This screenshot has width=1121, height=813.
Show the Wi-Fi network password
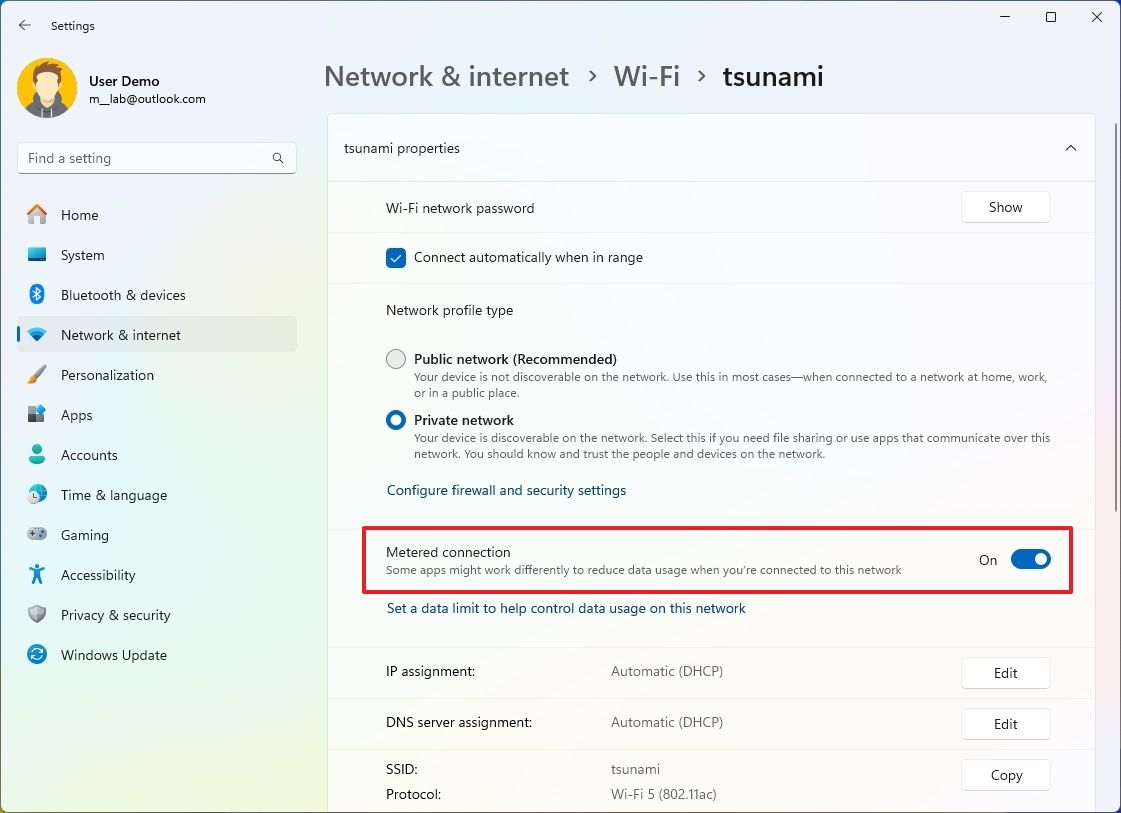click(1004, 207)
